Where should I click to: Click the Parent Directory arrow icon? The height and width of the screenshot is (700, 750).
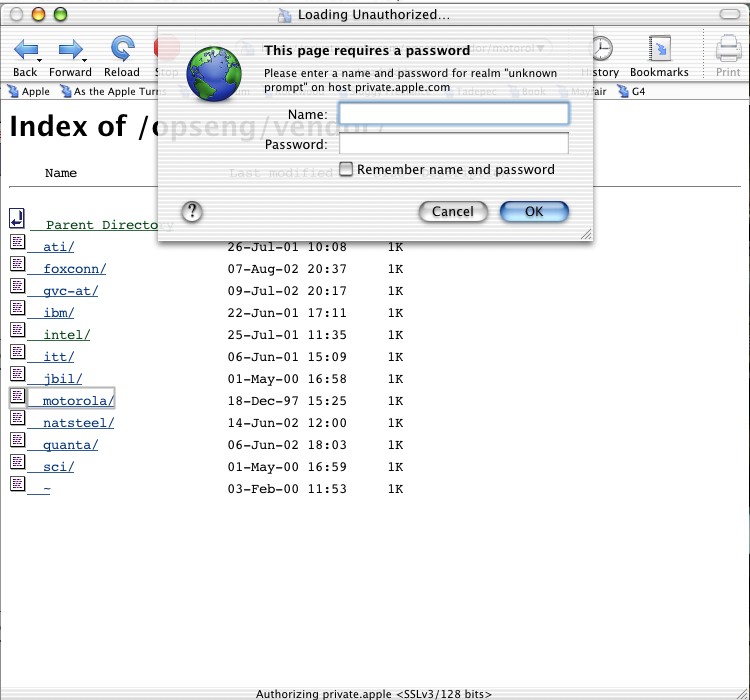coord(17,218)
